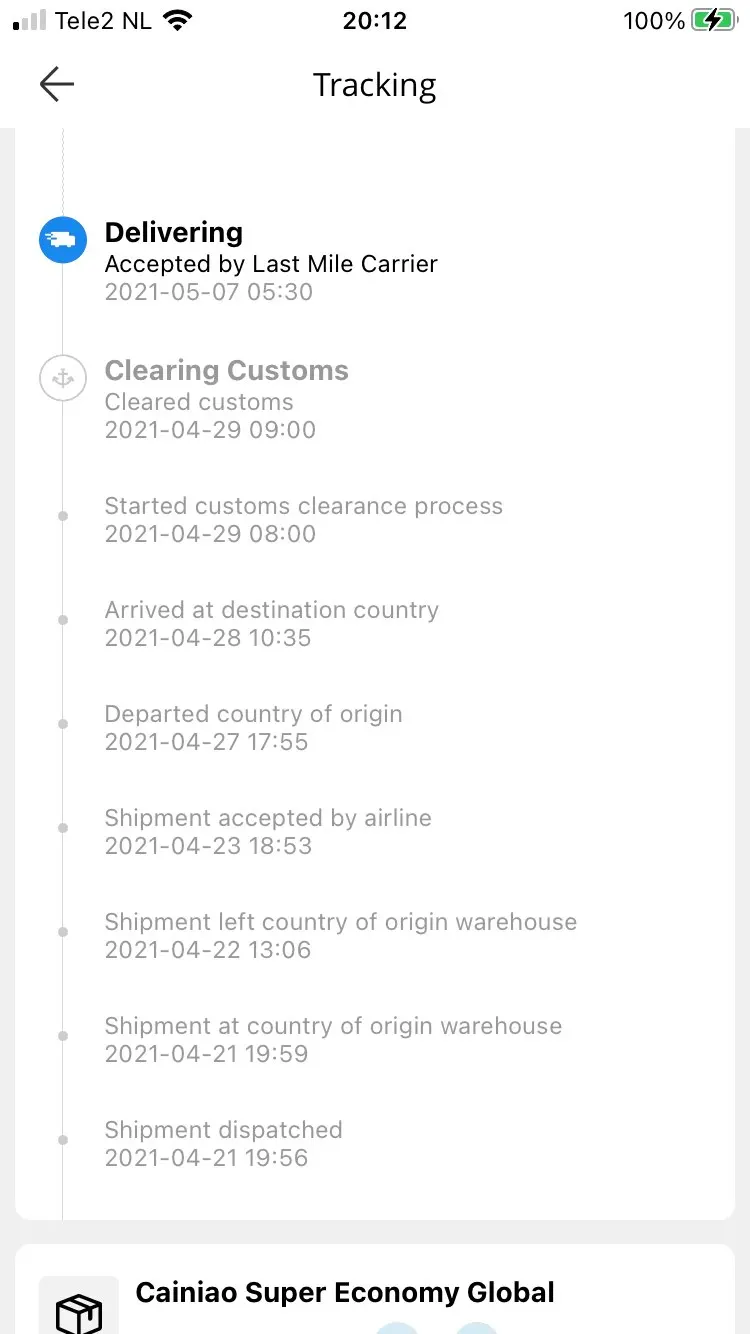
Task: Select Shipment at country of origin warehouse entry
Action: pos(333,1026)
